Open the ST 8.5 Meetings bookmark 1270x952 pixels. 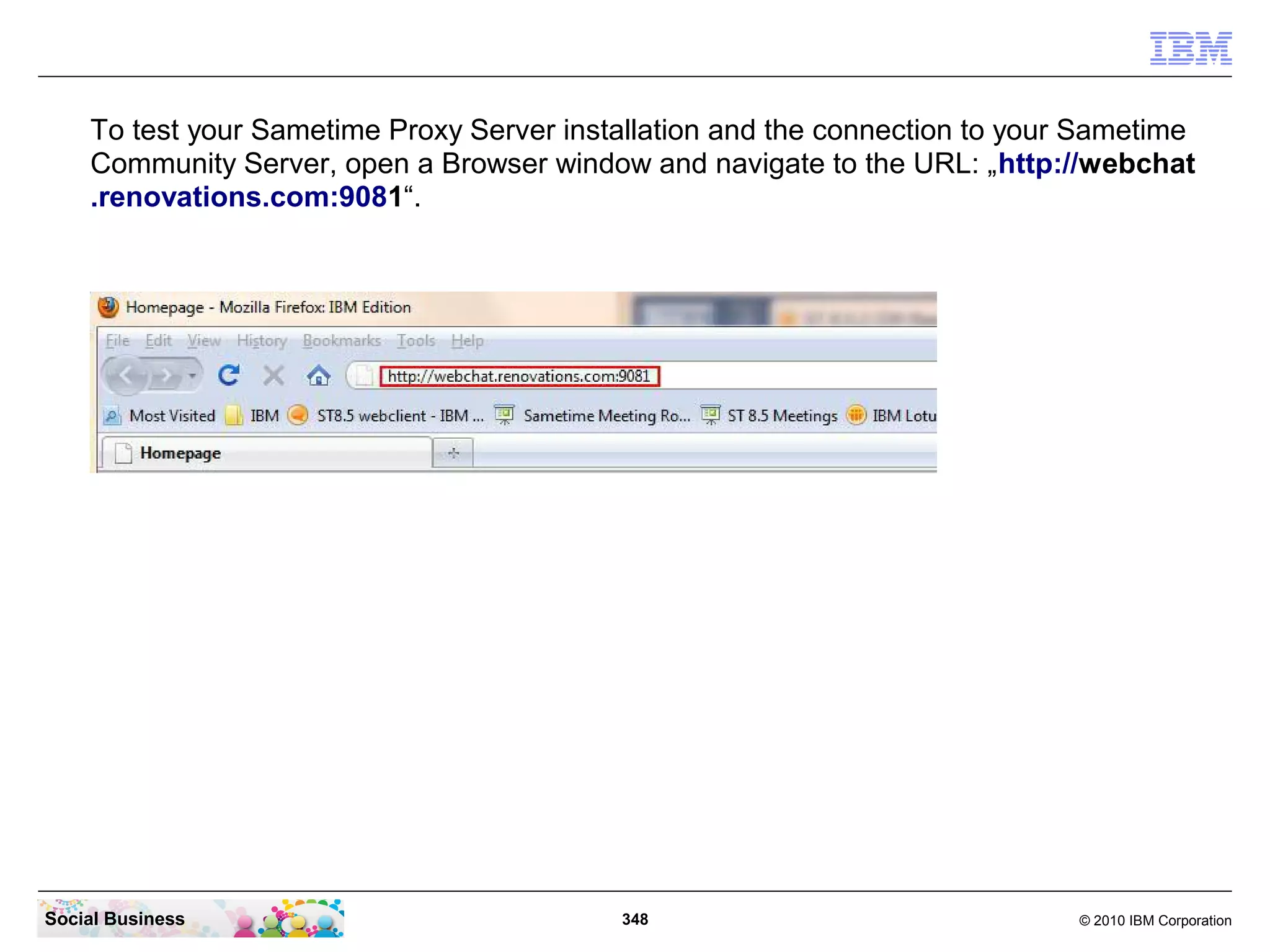click(769, 416)
